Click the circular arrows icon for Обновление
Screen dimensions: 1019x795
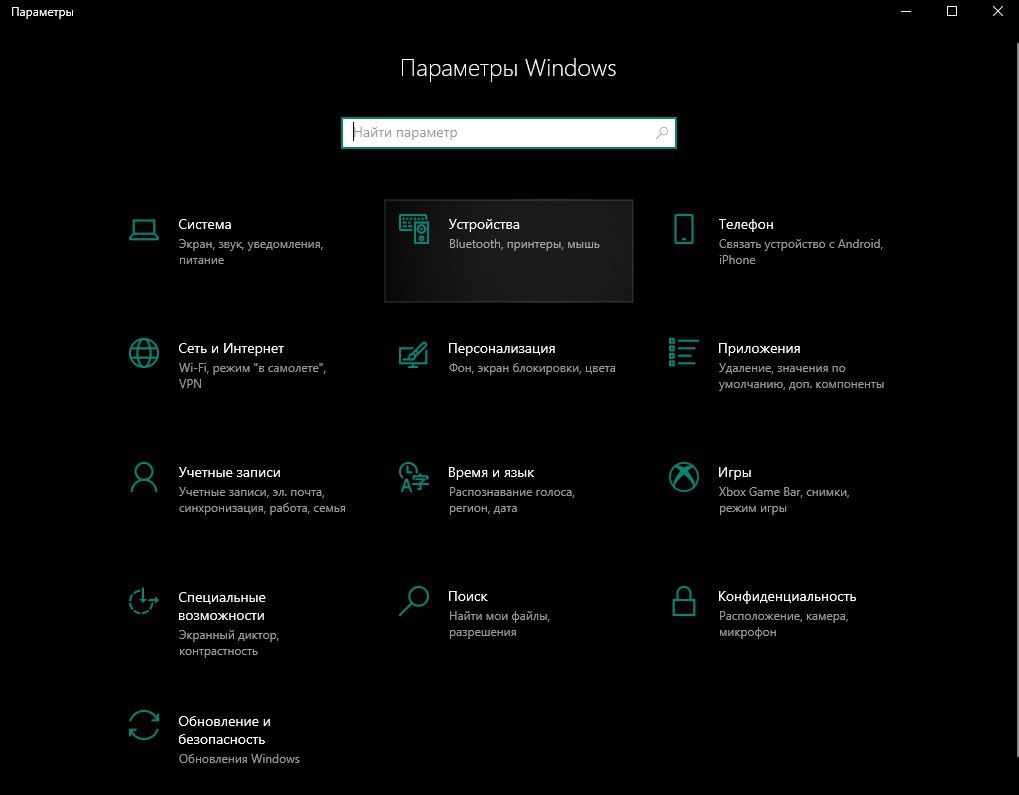[144, 725]
